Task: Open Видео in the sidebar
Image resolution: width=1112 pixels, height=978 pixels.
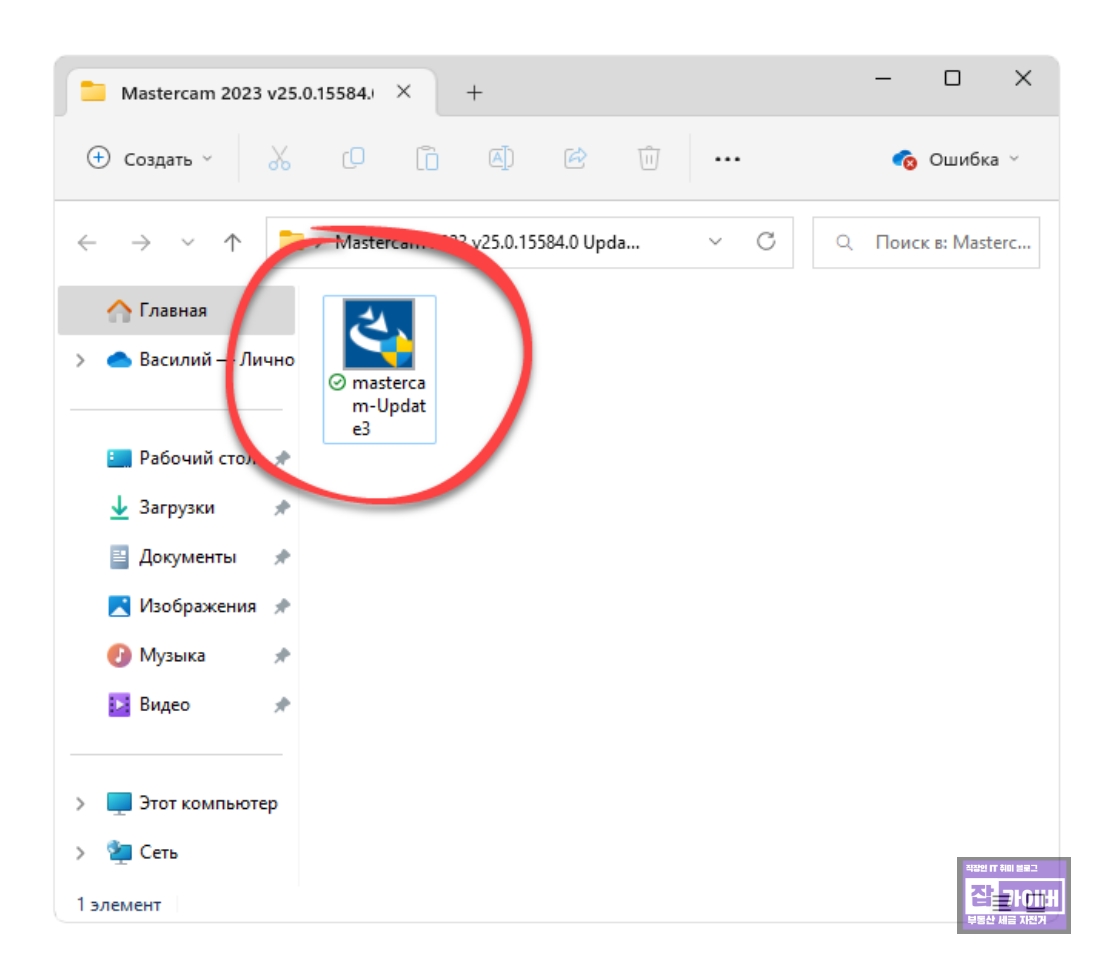Action: [148, 705]
